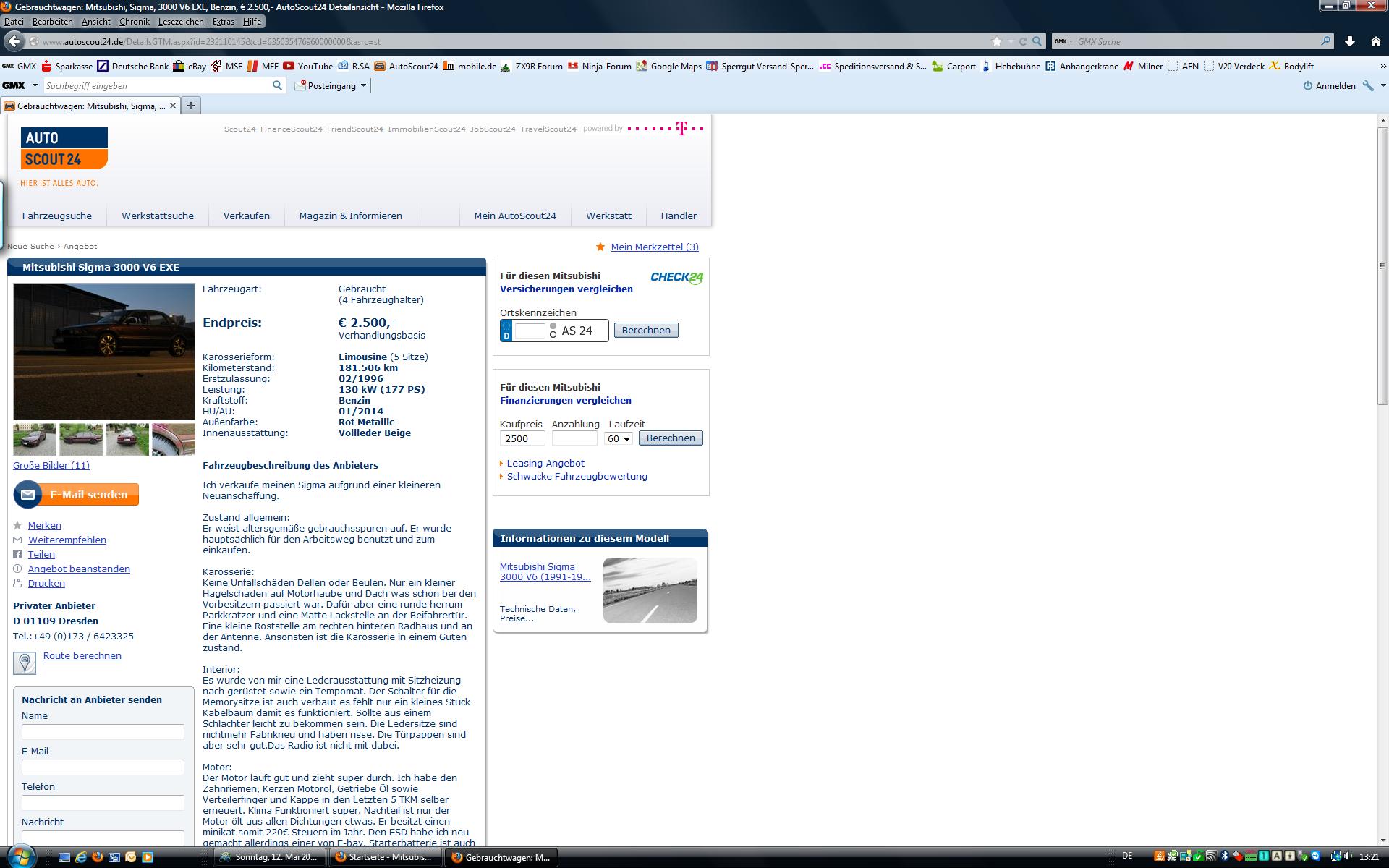
Task: Click the GMX toolbar settings wrench icon
Action: tap(1368, 85)
